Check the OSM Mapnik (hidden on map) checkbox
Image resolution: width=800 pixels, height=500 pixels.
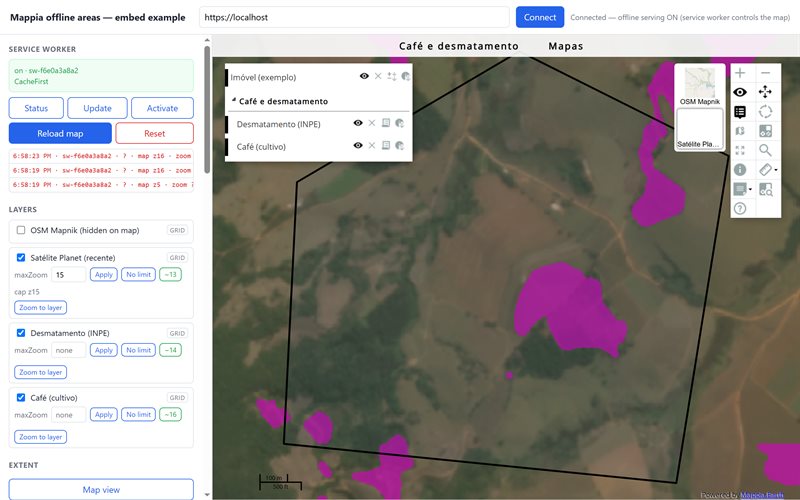tap(21, 230)
